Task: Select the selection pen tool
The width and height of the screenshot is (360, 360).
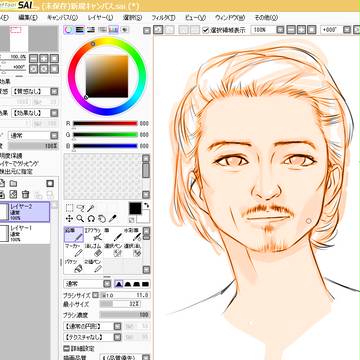Action: click(x=113, y=250)
